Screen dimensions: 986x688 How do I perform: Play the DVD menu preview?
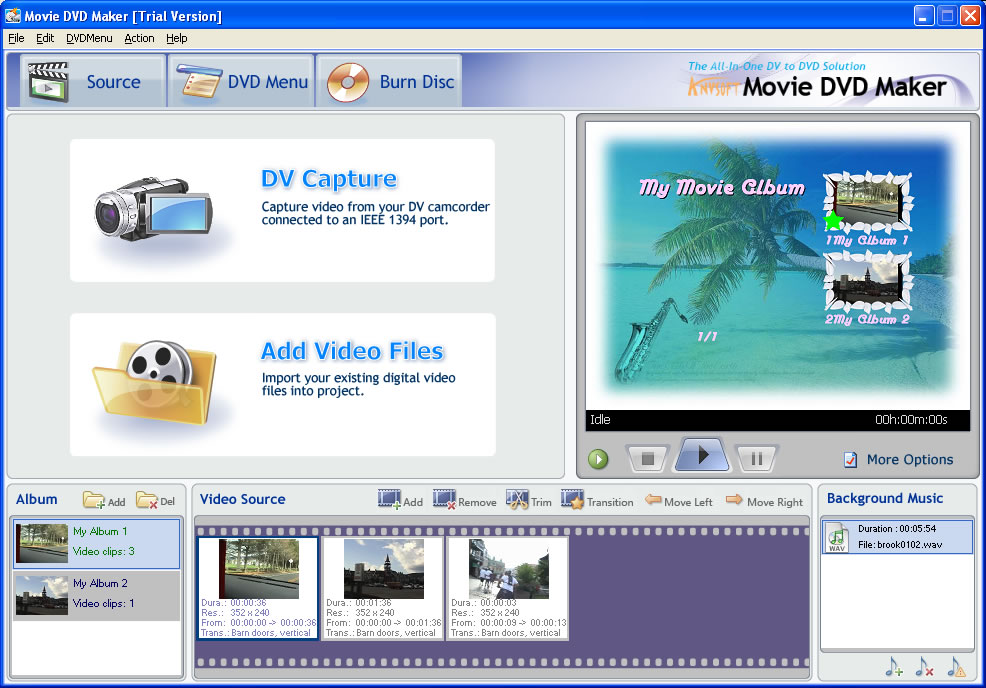(x=702, y=456)
